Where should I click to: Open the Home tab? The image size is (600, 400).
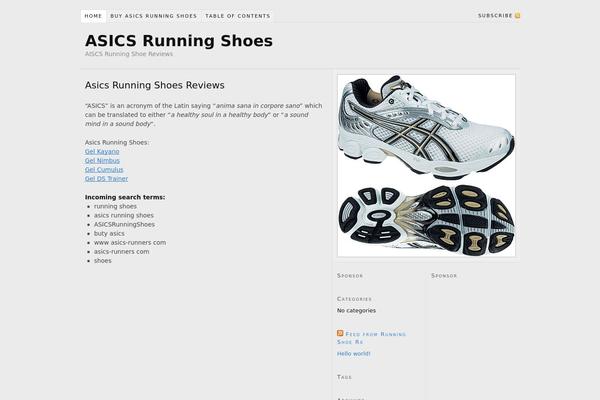(x=93, y=16)
